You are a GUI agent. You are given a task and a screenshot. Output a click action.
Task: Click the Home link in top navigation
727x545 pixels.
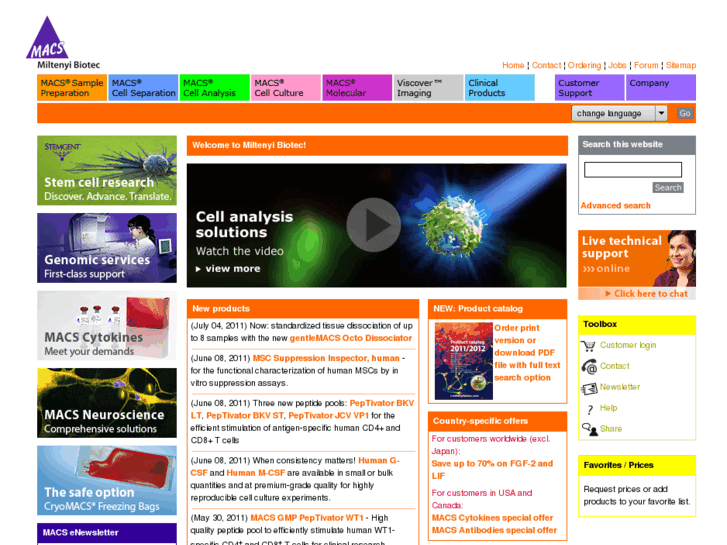(x=513, y=65)
